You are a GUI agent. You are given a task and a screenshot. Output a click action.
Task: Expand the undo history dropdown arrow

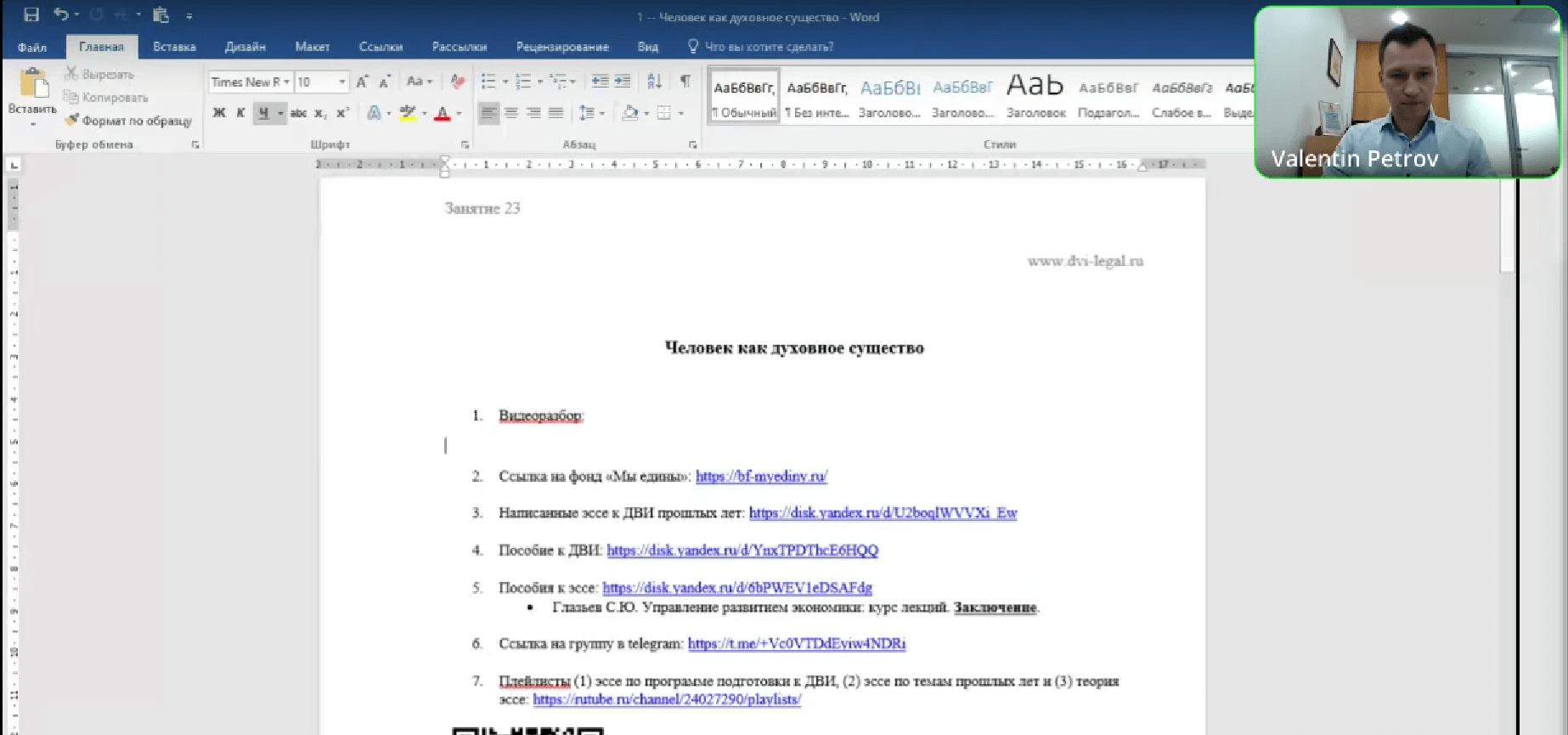pyautogui.click(x=77, y=14)
